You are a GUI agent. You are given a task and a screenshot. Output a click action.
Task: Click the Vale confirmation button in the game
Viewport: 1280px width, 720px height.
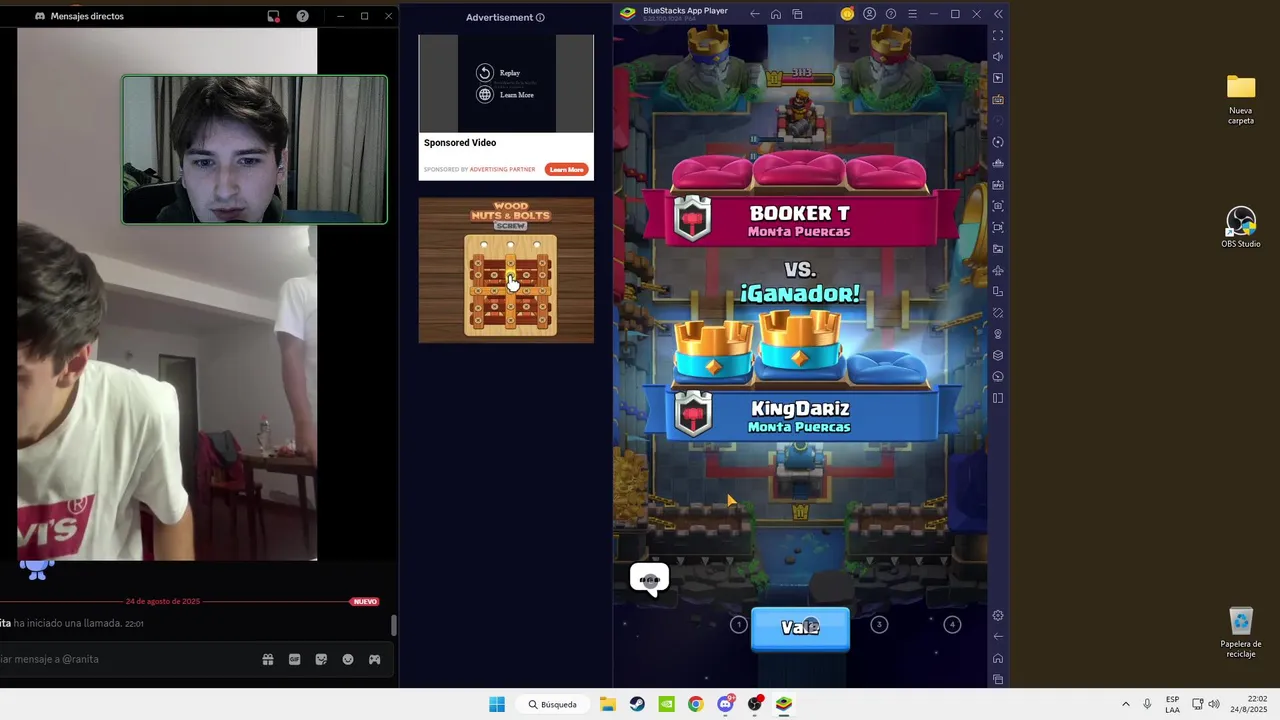[x=800, y=628]
